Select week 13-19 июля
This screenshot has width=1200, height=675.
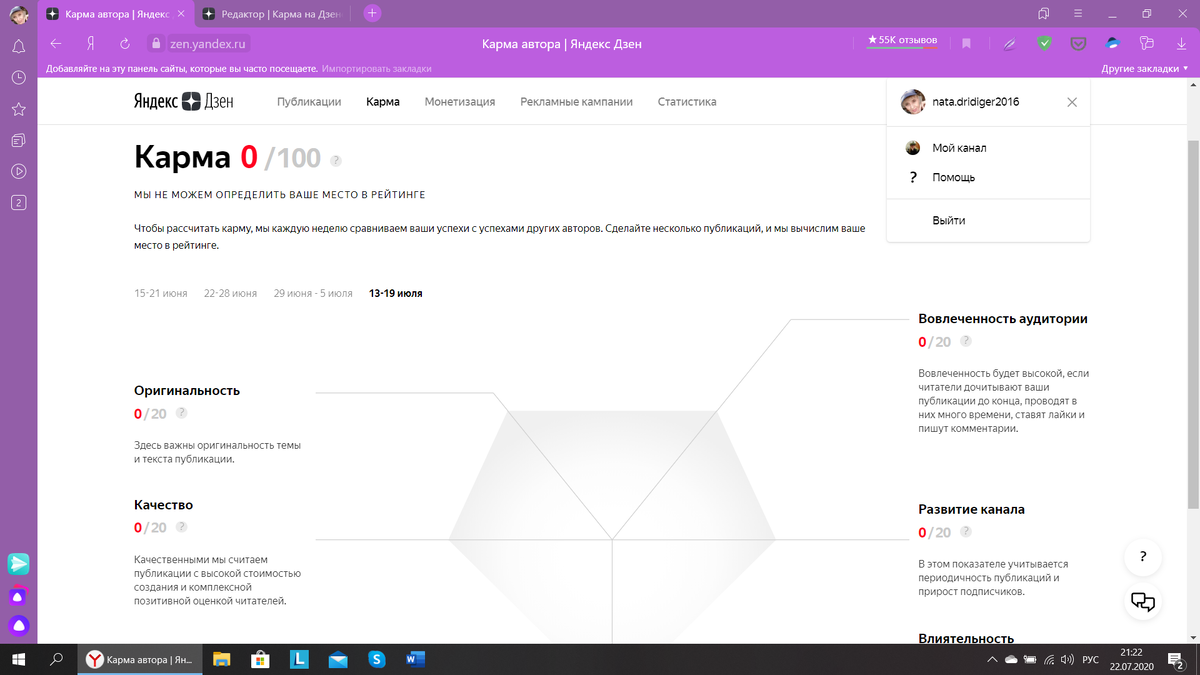point(396,294)
